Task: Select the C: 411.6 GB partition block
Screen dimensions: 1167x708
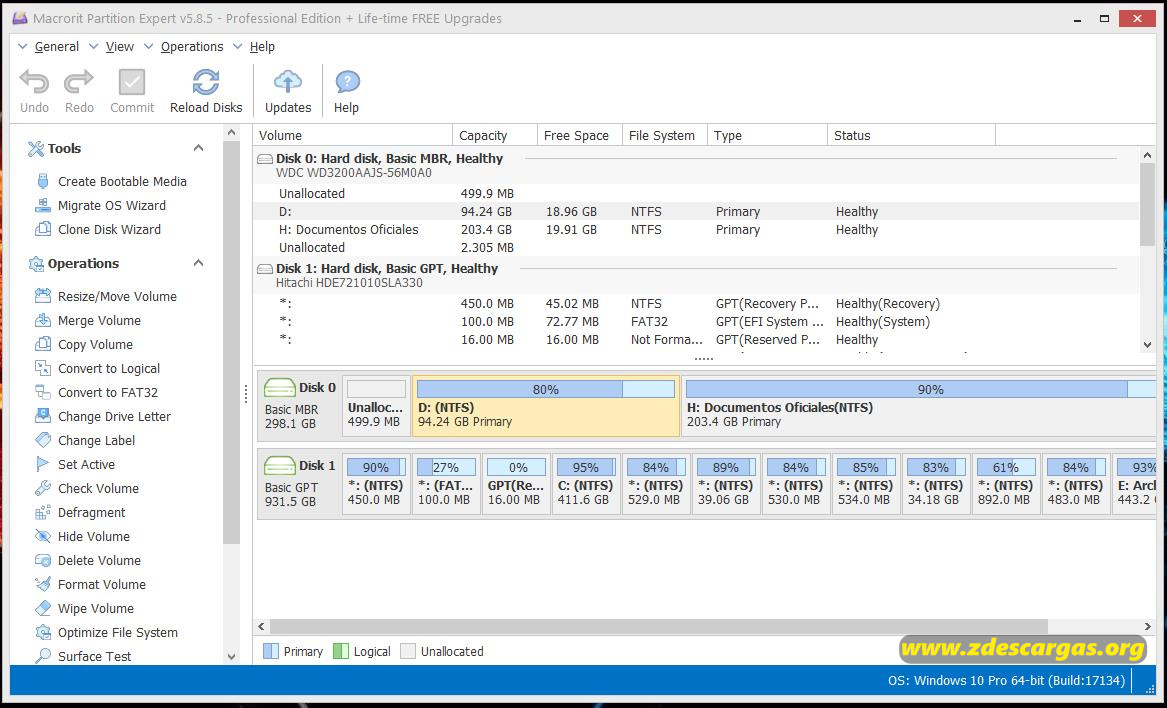Action: pyautogui.click(x=586, y=484)
